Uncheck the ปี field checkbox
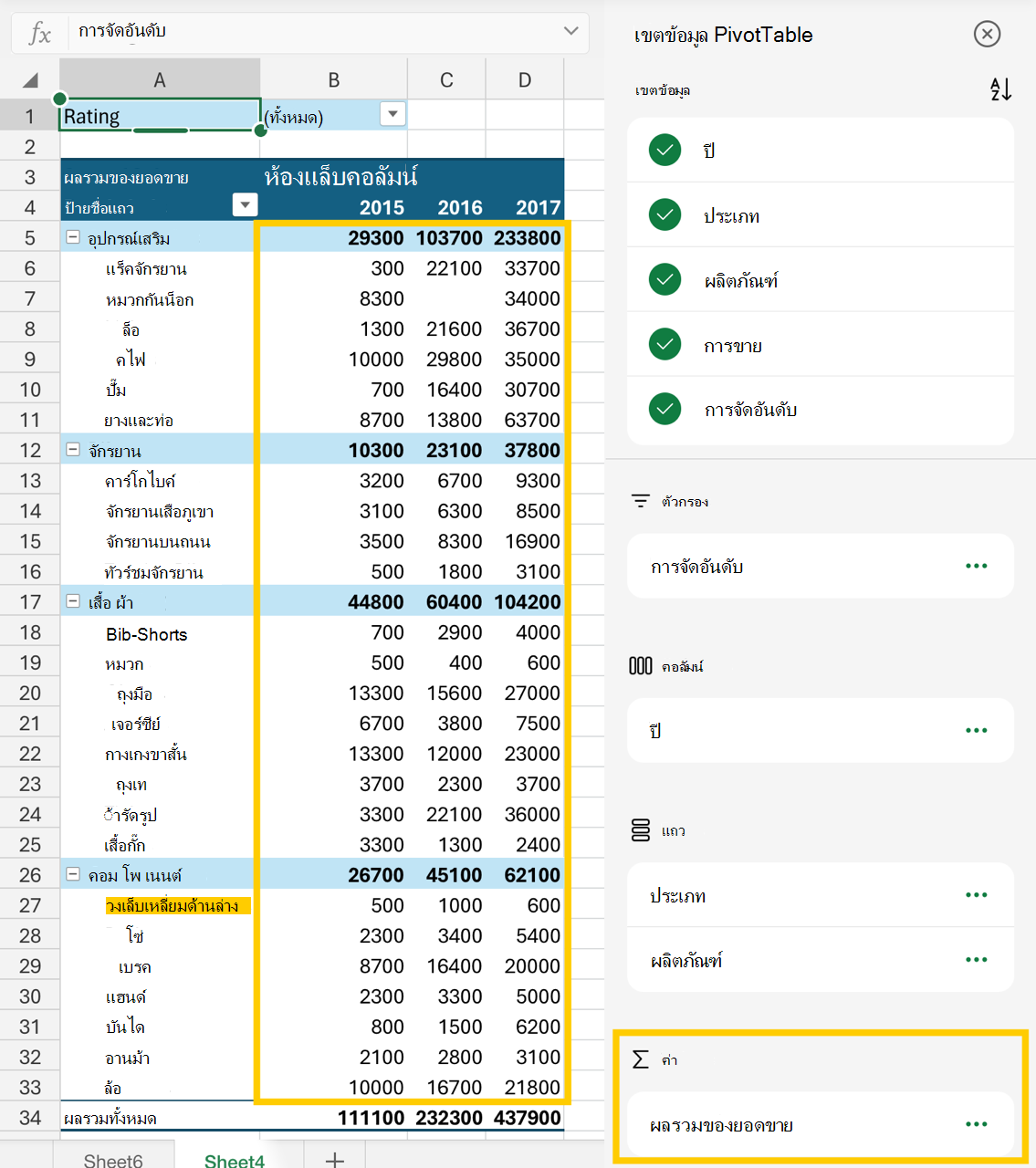Screen dimensions: 1036x1168 (665, 150)
